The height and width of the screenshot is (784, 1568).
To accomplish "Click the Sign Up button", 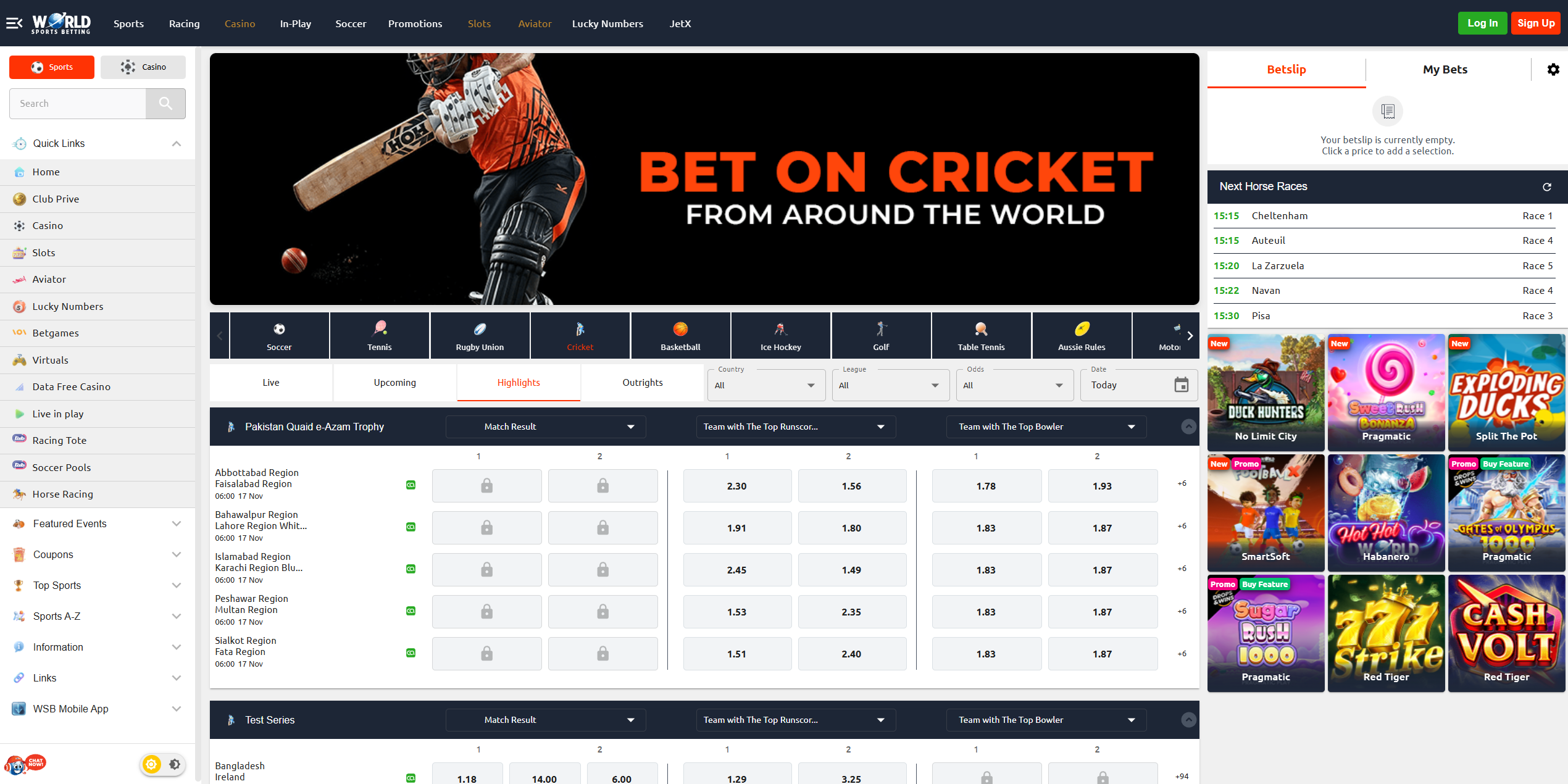I will 1536,23.
